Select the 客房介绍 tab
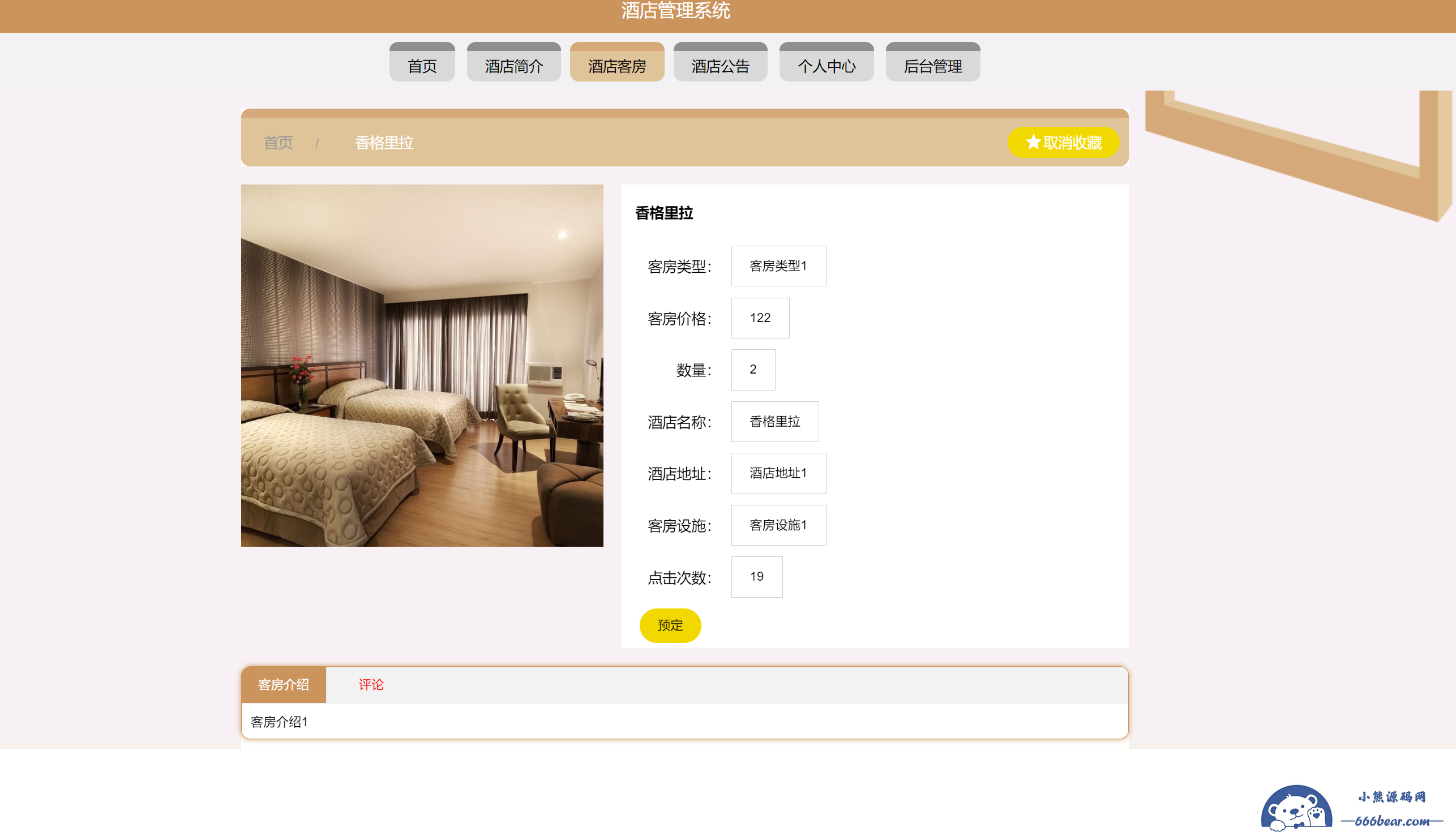1456x832 pixels. [284, 684]
